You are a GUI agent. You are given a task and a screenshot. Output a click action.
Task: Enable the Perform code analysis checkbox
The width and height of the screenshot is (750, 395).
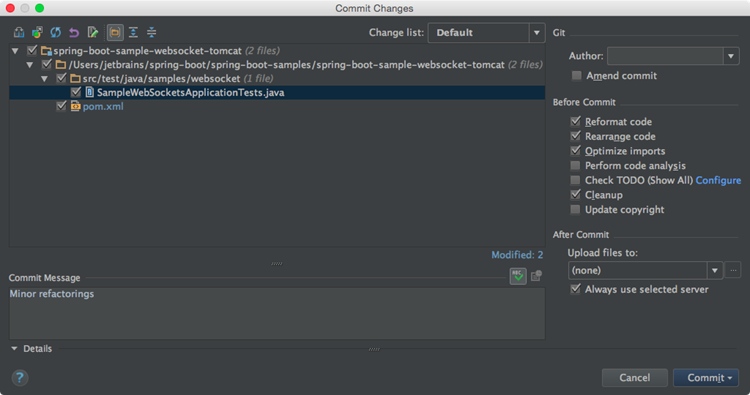pyautogui.click(x=575, y=165)
